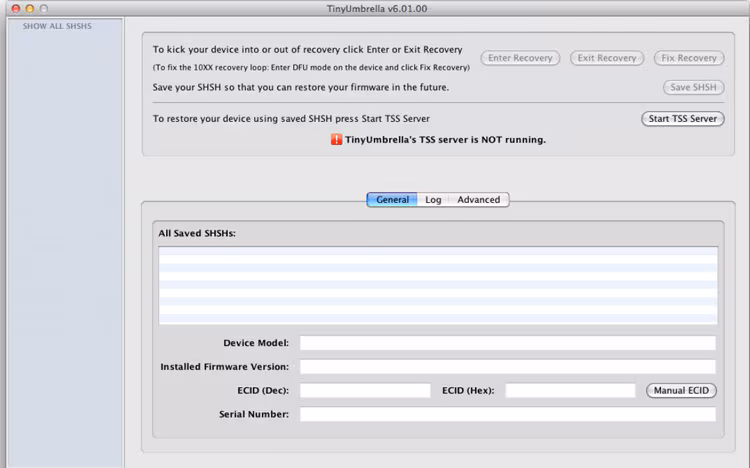Click the All Saved SHSHs label

tap(197, 234)
